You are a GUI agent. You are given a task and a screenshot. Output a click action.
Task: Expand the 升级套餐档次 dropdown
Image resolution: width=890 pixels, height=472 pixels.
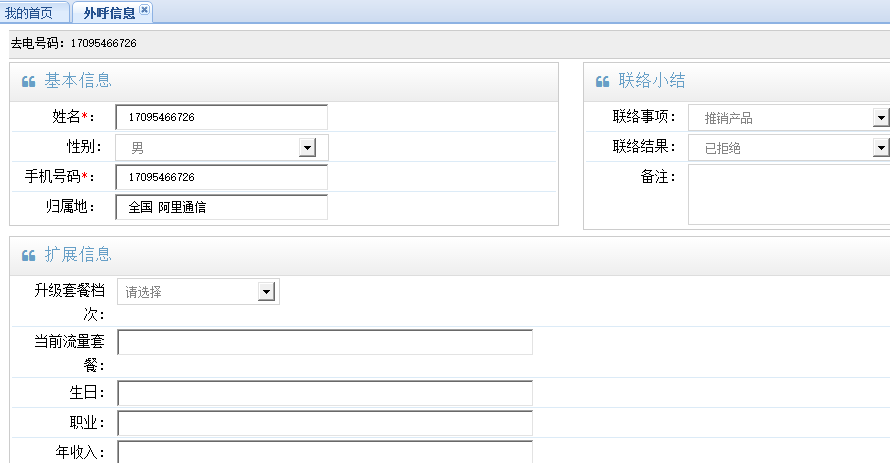(266, 292)
